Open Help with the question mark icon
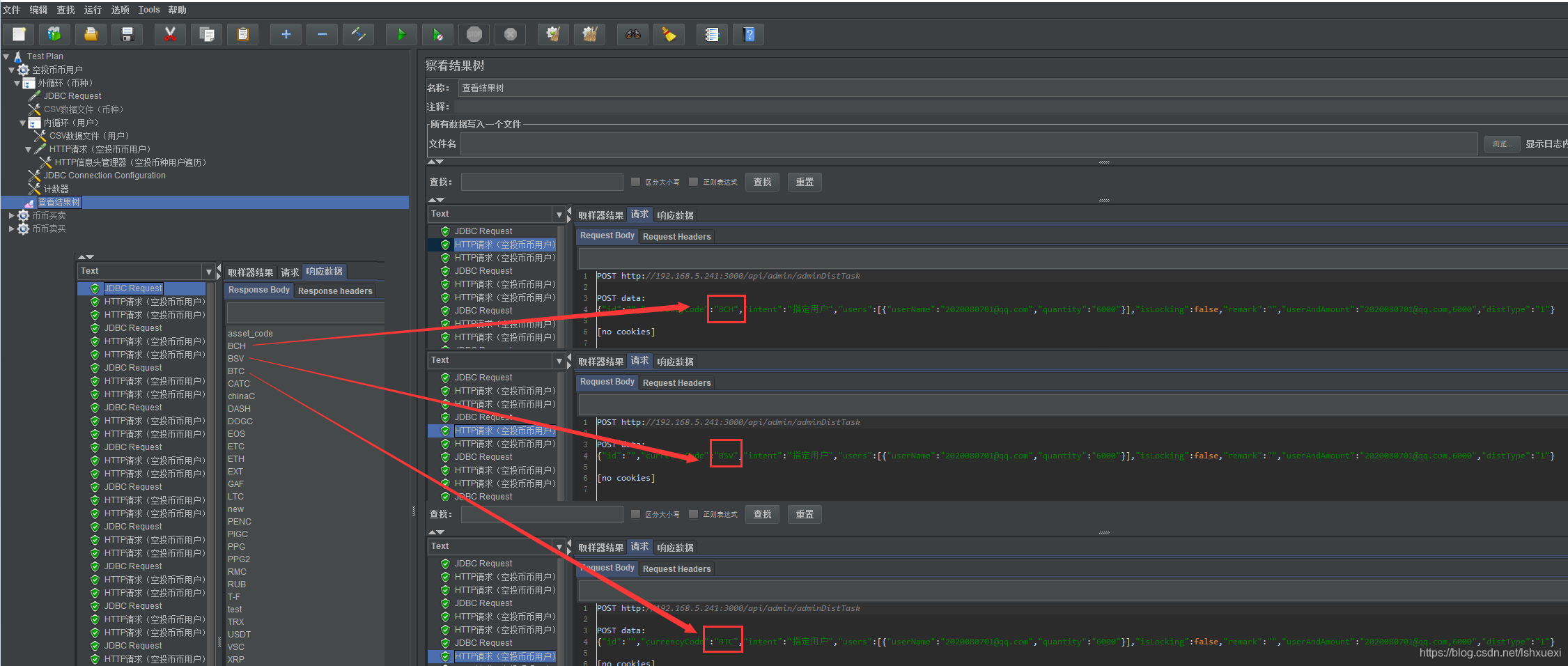This screenshot has width=1568, height=666. pos(749,34)
